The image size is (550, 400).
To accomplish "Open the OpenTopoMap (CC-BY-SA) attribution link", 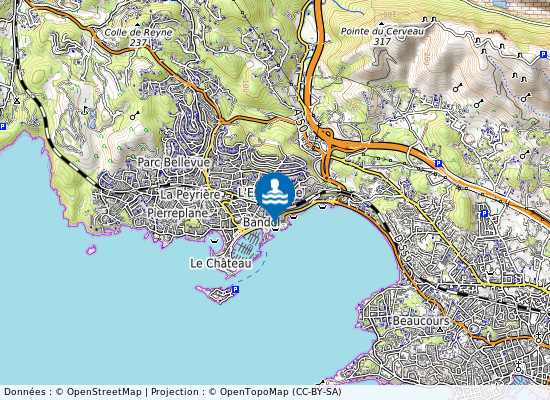I will pos(280,392).
